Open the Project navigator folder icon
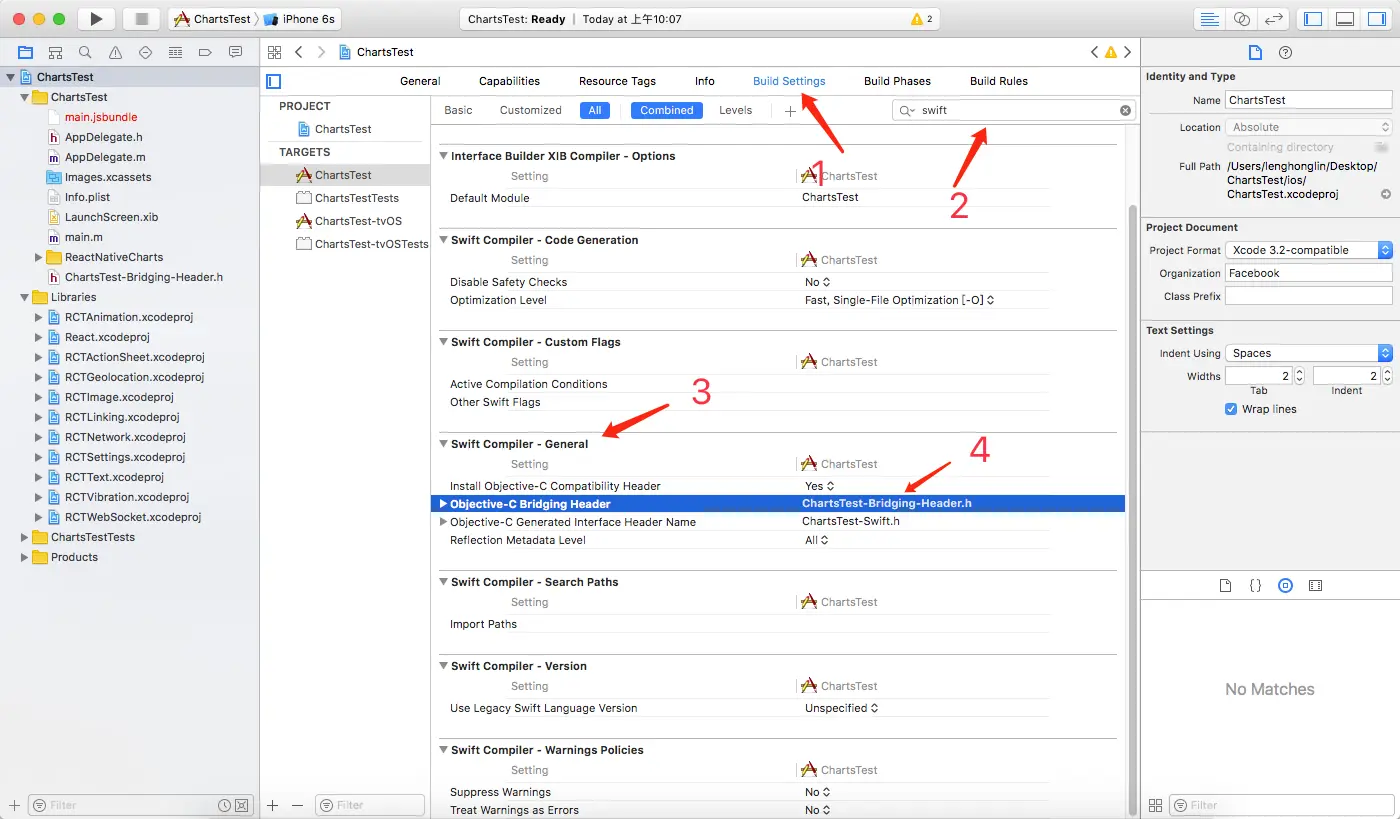This screenshot has width=1400, height=819. point(26,52)
